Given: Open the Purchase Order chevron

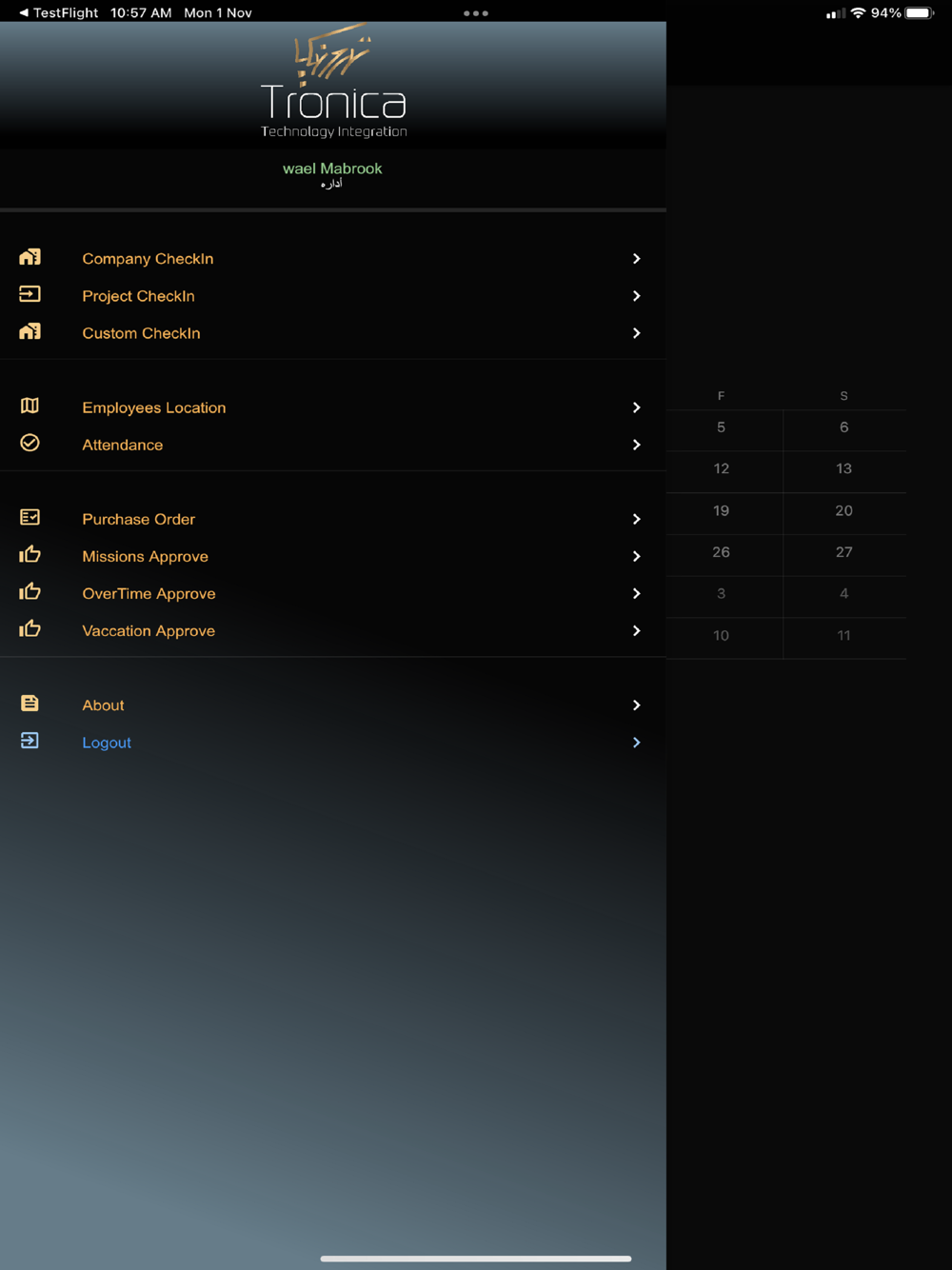Looking at the screenshot, I should [637, 519].
